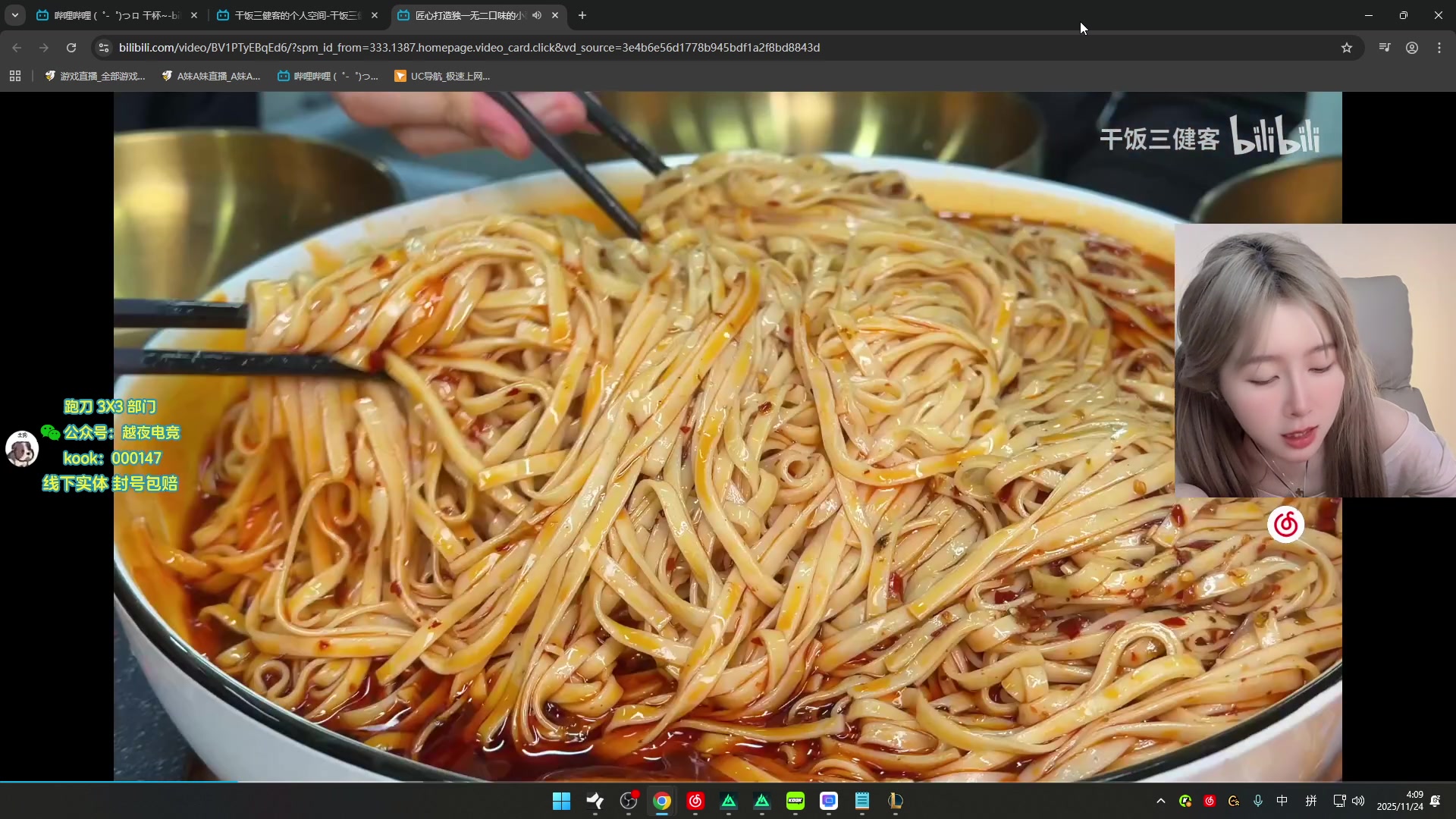Click the address bar URL

coord(469,48)
